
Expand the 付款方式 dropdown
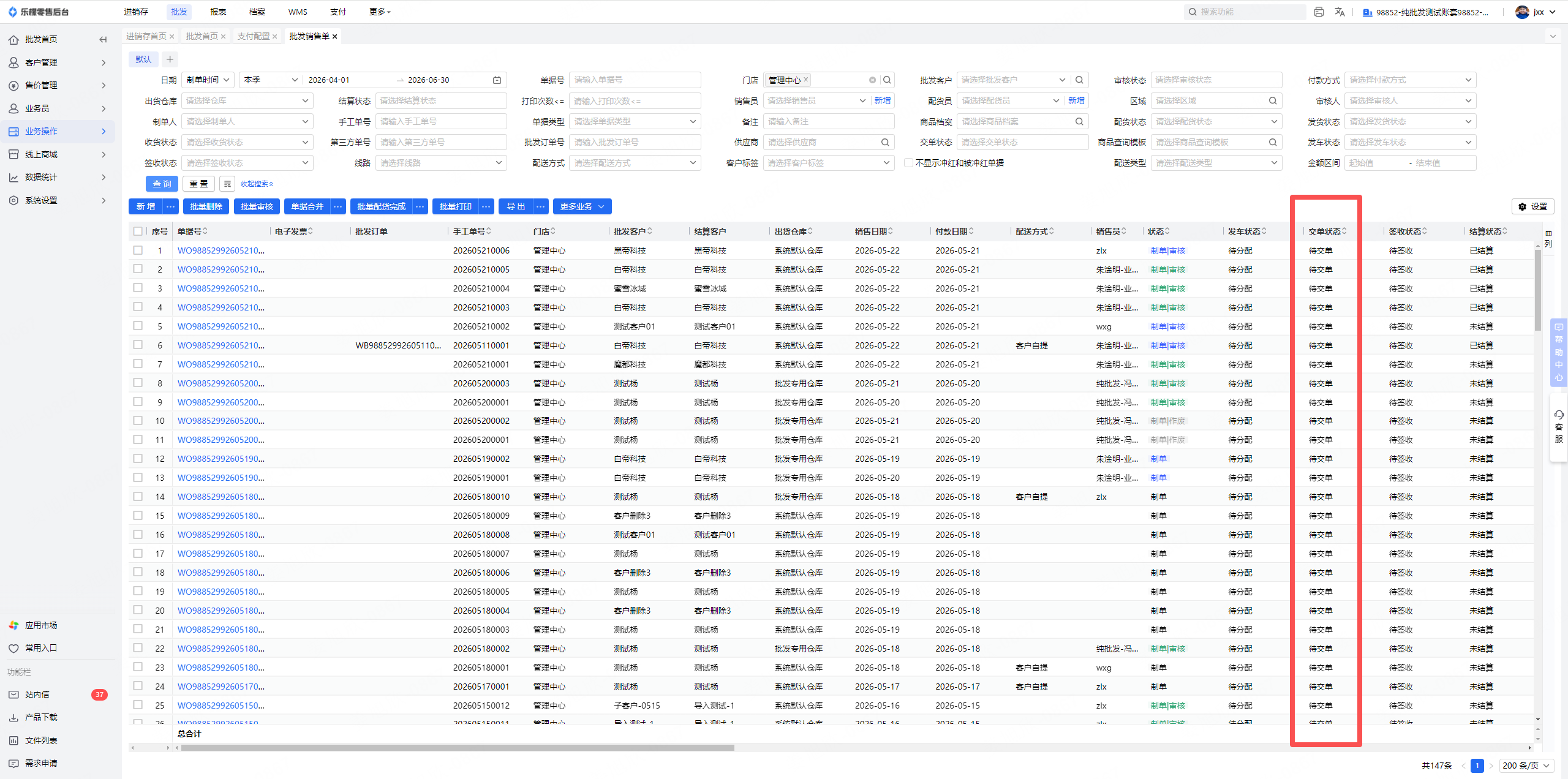coord(1410,80)
